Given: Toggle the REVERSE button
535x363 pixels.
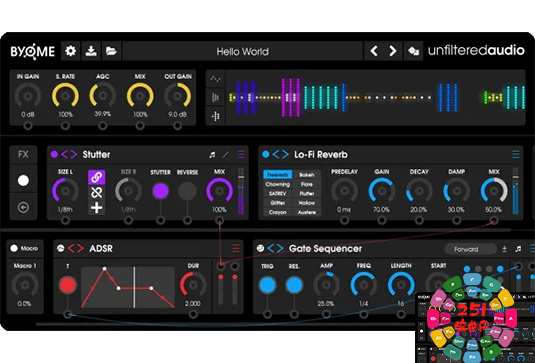Looking at the screenshot, I should pyautogui.click(x=187, y=191).
